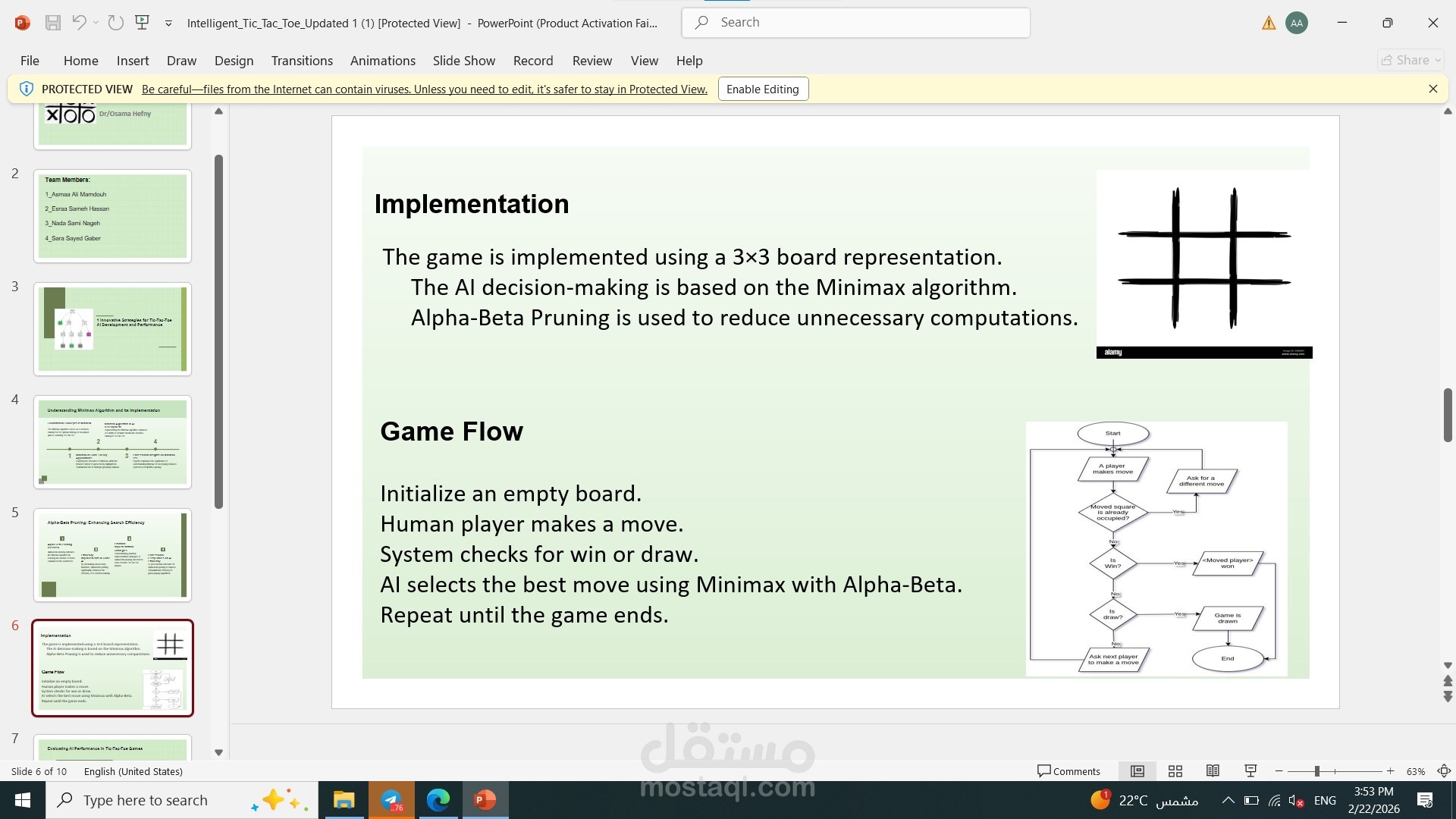
Task: Undo the last action
Action: coord(79,23)
